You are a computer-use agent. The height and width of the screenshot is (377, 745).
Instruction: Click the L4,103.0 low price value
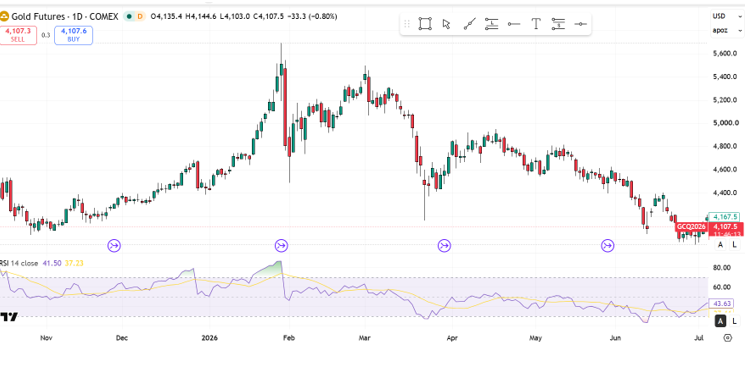(x=235, y=17)
